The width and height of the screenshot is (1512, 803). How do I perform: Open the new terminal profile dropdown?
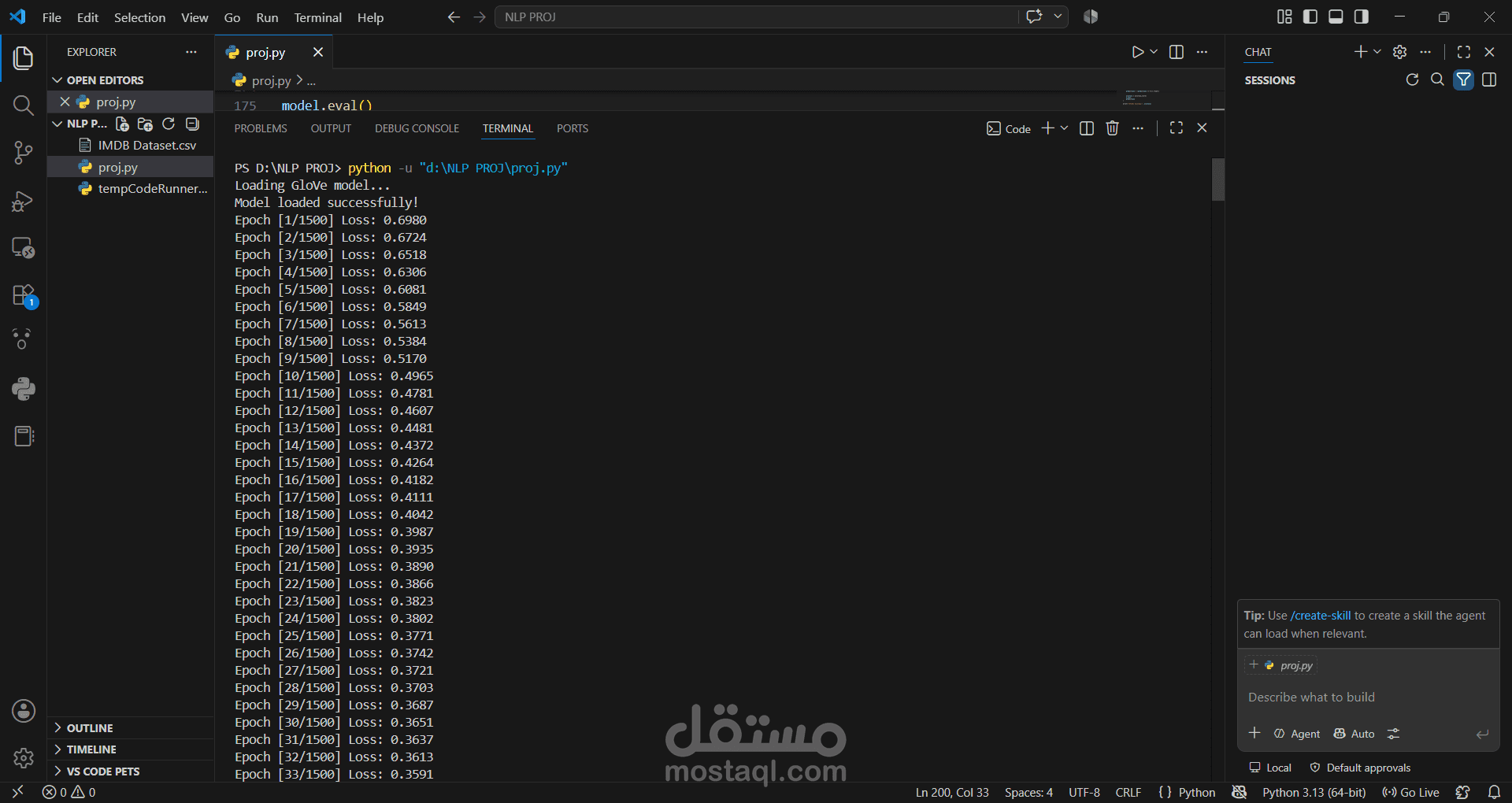pyautogui.click(x=1065, y=128)
